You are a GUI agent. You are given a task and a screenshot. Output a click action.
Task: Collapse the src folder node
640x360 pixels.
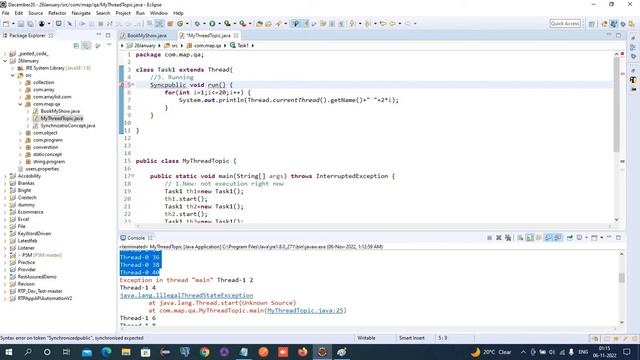point(13,75)
